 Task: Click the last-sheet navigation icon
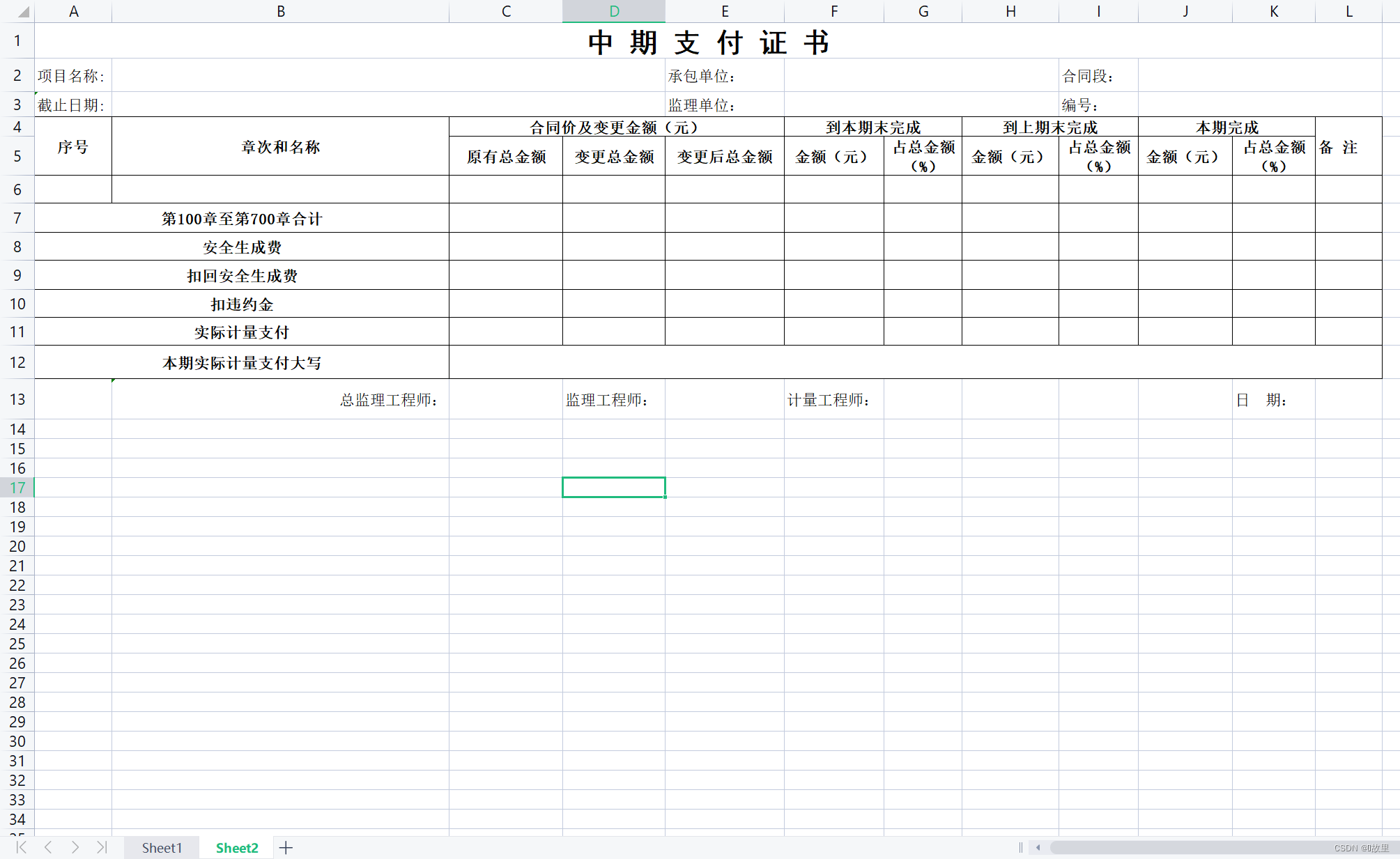[102, 848]
